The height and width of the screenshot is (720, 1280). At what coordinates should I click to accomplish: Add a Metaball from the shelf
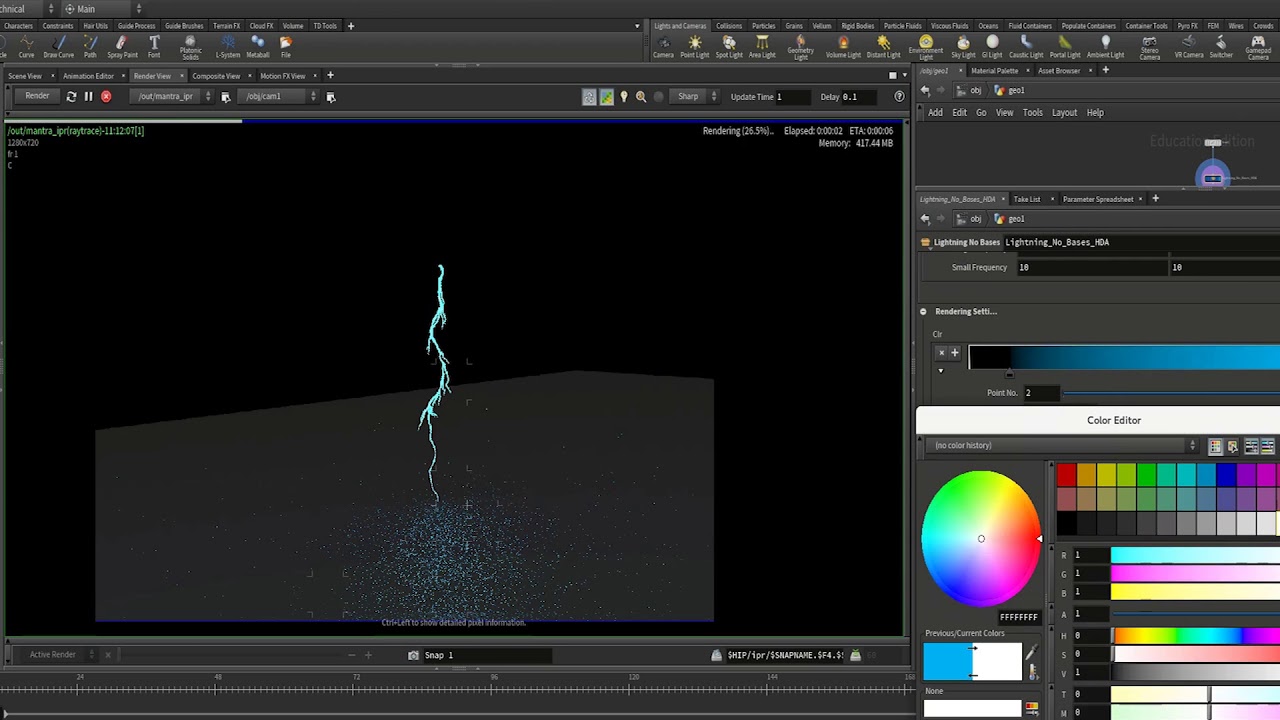tap(257, 46)
